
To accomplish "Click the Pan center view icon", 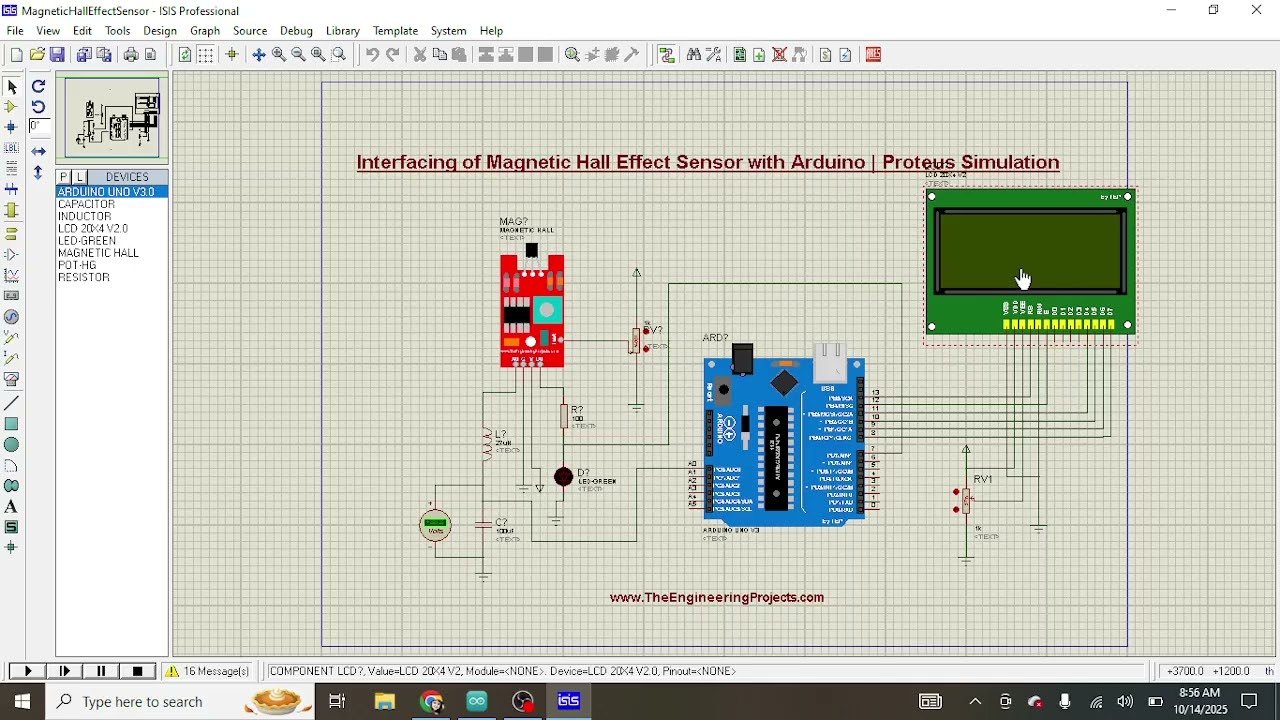I will (x=259, y=55).
